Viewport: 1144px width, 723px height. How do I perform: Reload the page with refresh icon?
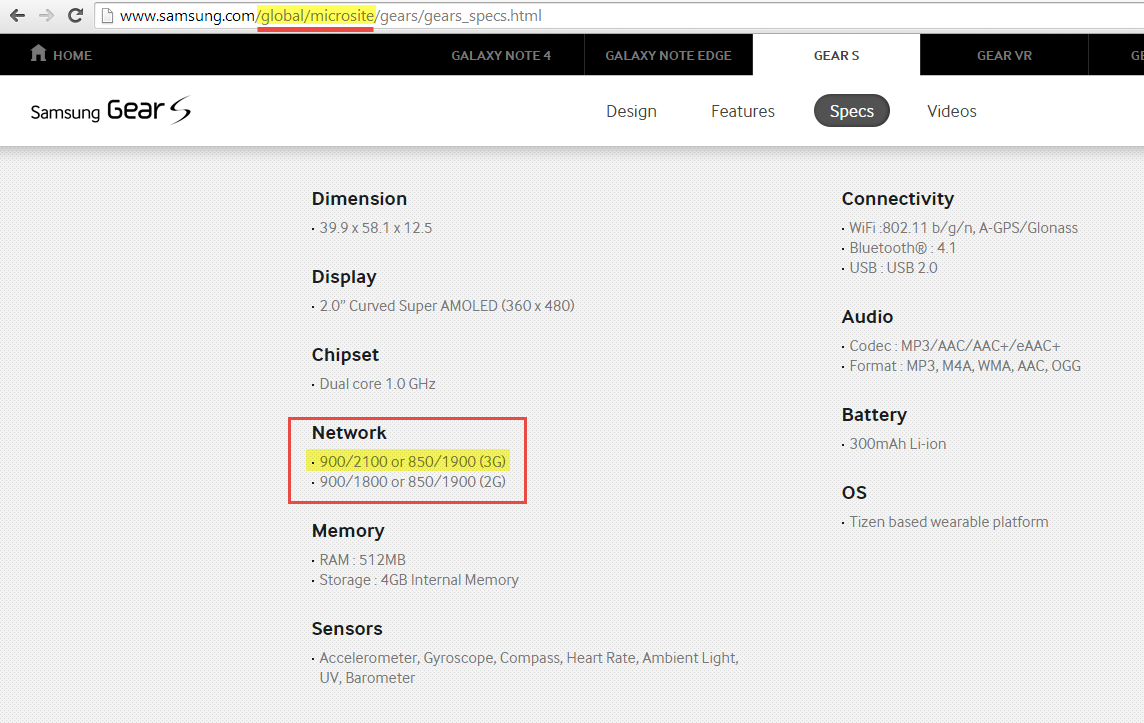(75, 15)
